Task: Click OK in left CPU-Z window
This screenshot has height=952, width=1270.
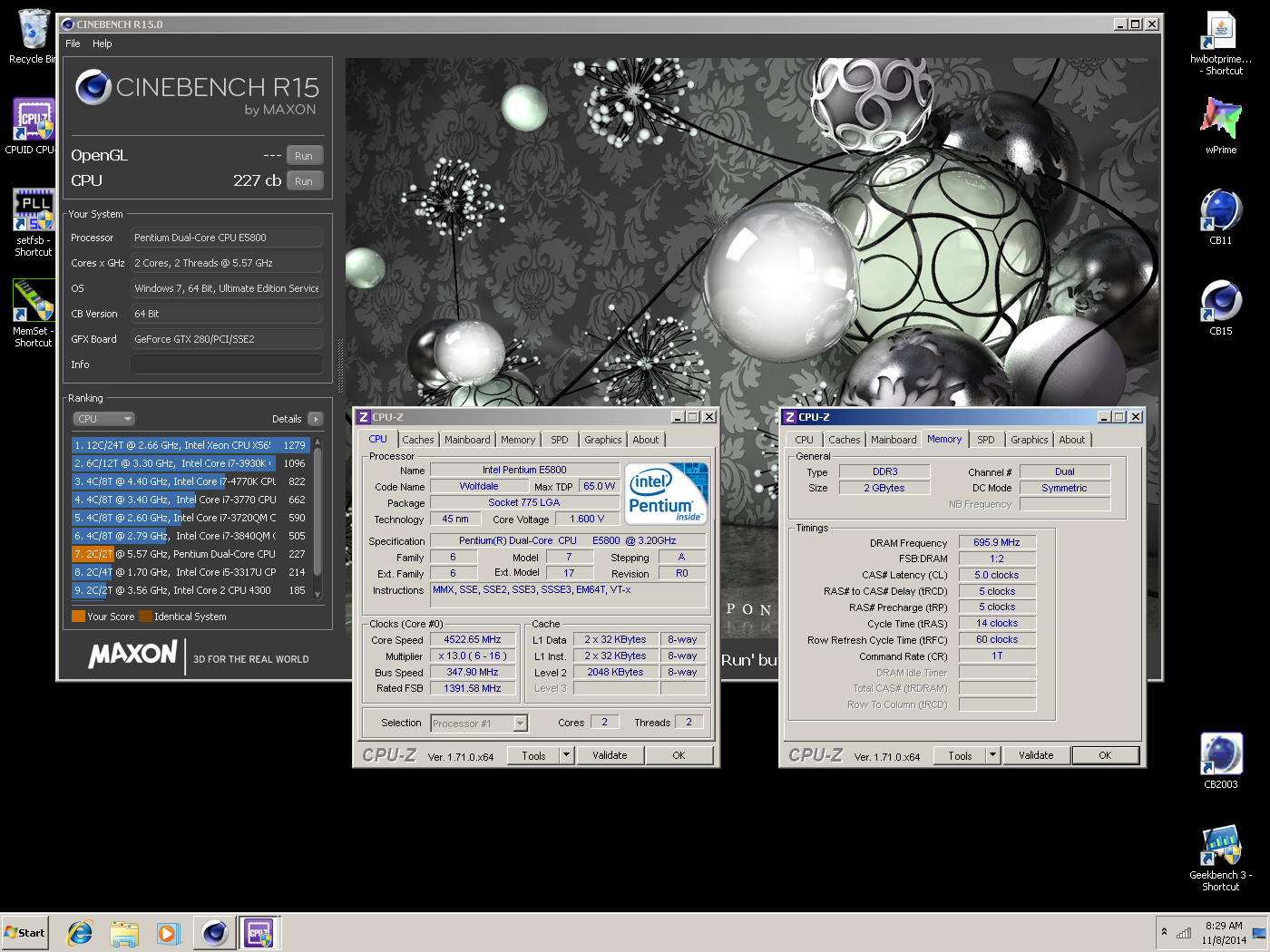Action: (x=679, y=755)
